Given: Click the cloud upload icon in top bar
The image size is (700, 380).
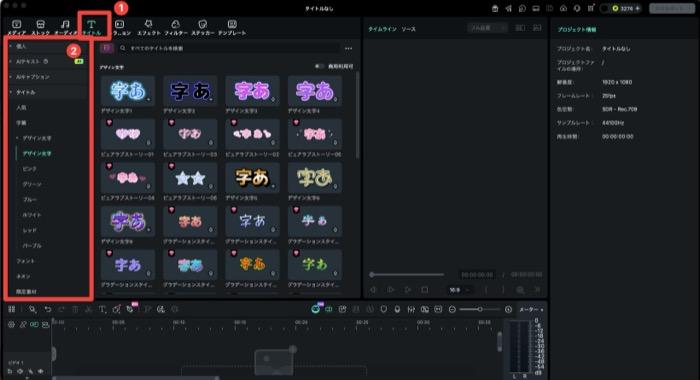Looking at the screenshot, I should point(563,8).
